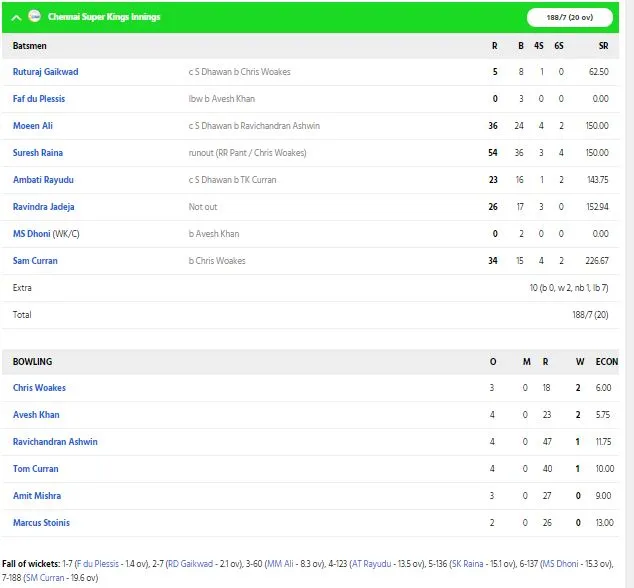The width and height of the screenshot is (634, 588).
Task: Open the Sam Curran batsman link
Action: (x=35, y=261)
